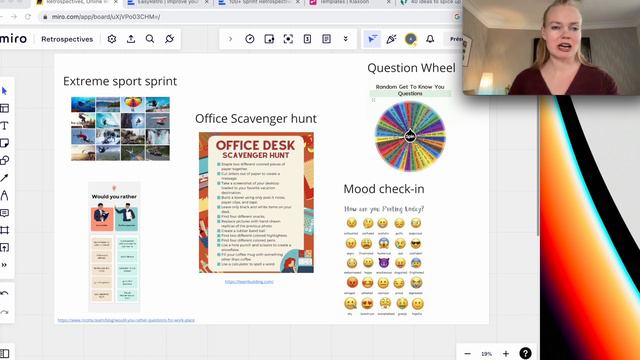Open the help question mark button
640x360 pixels.
(525, 353)
